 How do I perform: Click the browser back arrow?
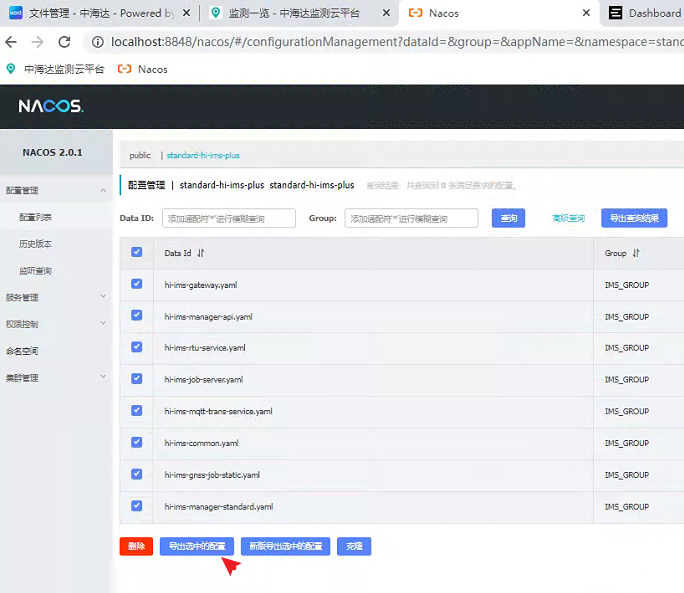tap(12, 42)
